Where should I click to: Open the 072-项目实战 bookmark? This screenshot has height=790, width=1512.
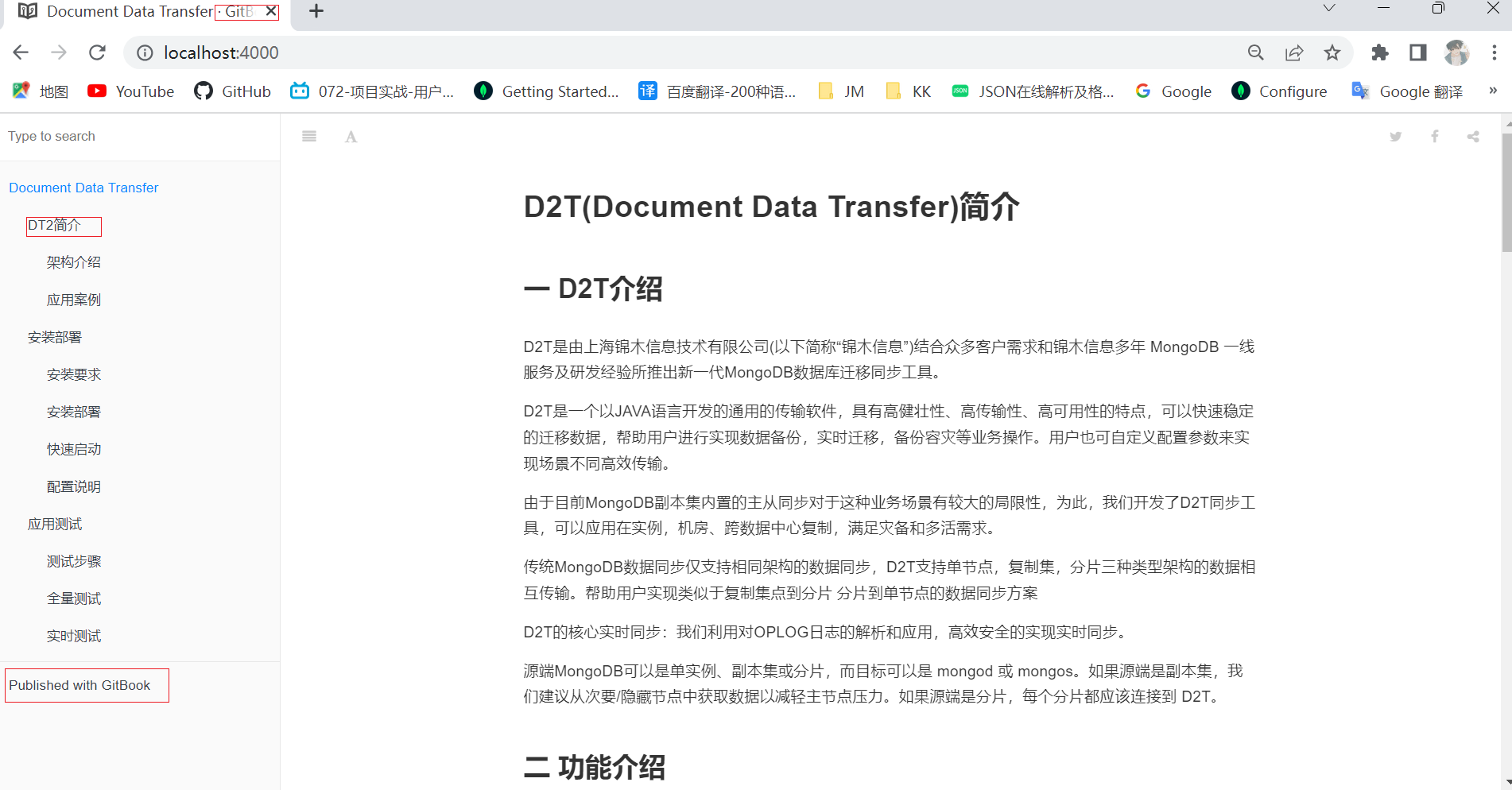[x=373, y=91]
